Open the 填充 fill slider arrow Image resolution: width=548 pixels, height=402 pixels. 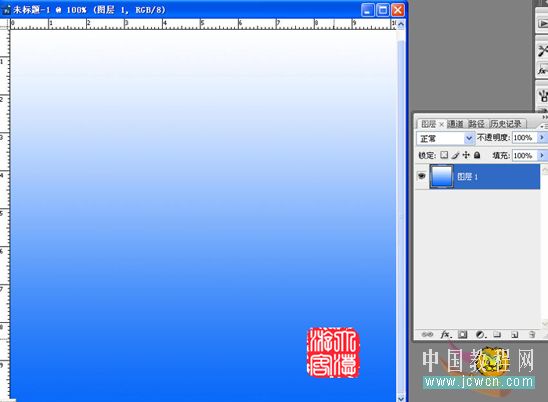[x=542, y=155]
